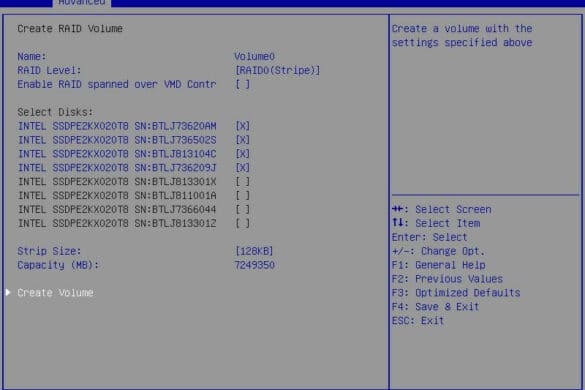Select disk row SN:BTLJ813104C

click(x=117, y=154)
